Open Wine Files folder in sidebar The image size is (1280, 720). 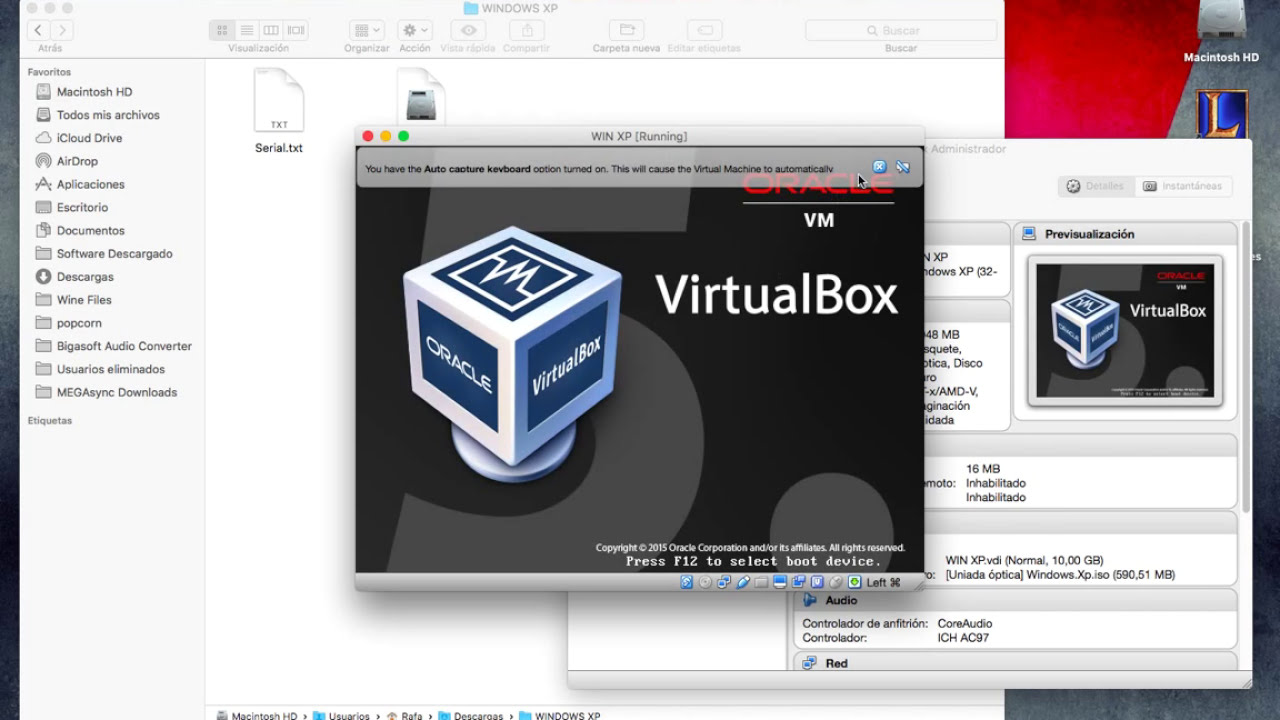point(84,300)
